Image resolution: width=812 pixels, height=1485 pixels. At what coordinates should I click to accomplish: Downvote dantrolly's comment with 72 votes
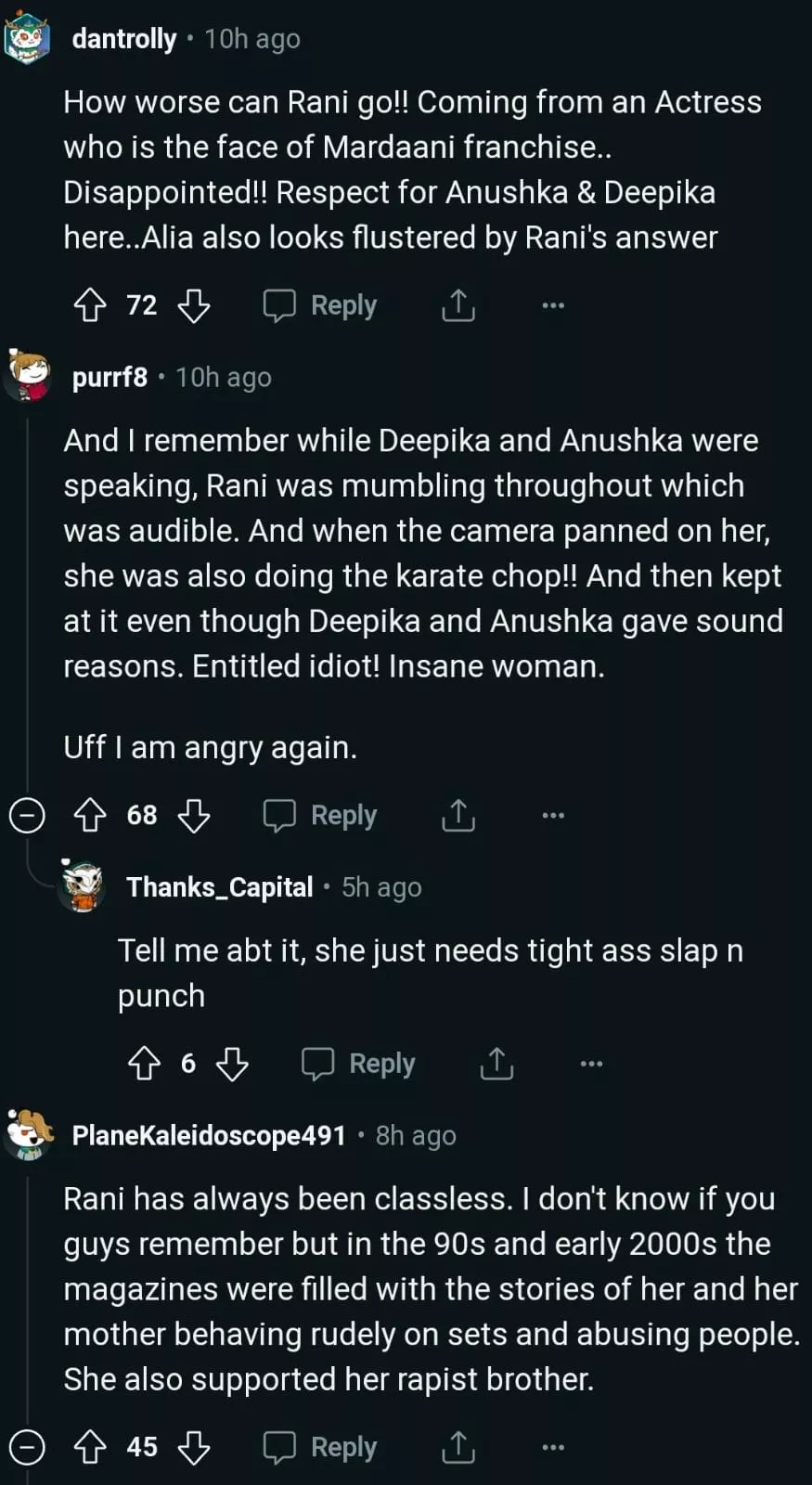(193, 305)
